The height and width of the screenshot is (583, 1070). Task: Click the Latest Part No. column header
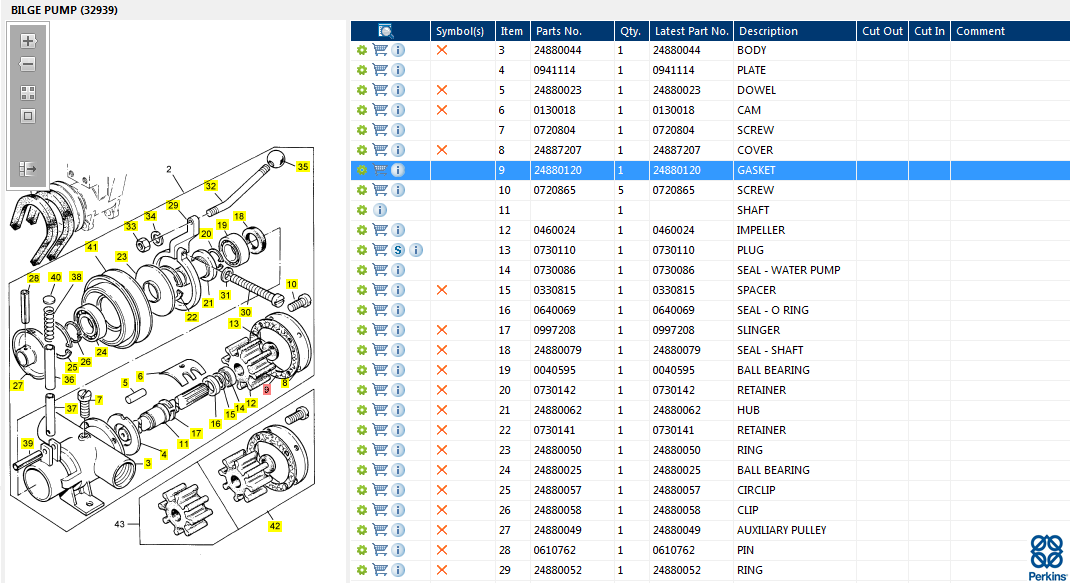point(691,31)
